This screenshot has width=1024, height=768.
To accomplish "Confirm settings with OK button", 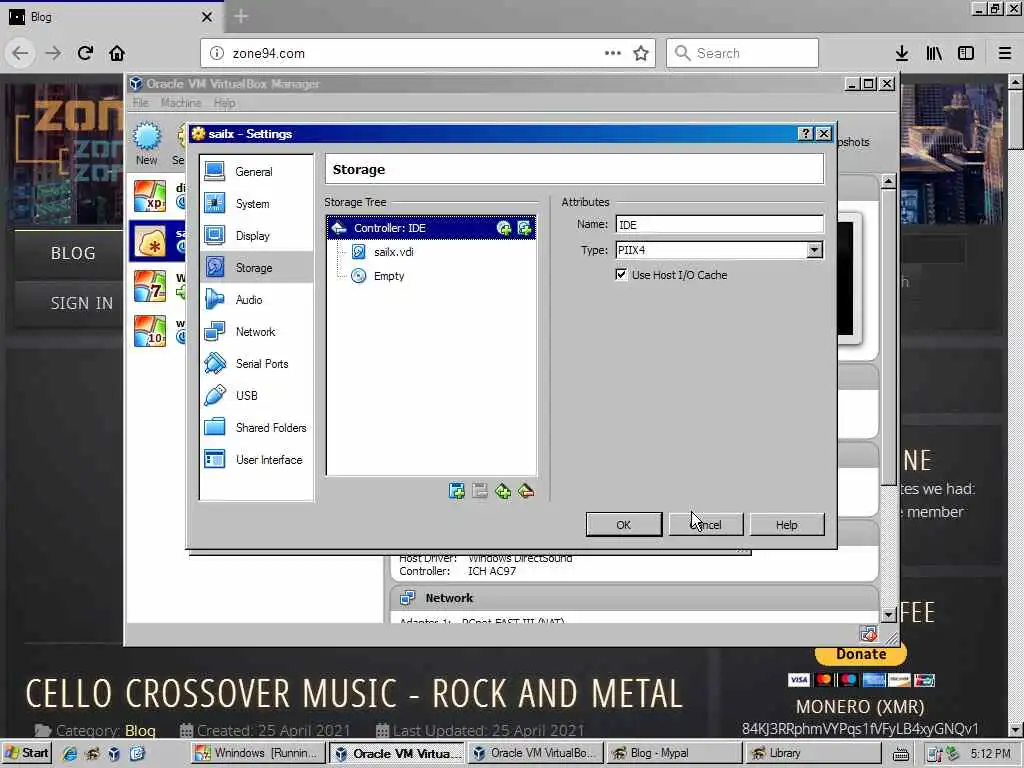I will point(624,525).
